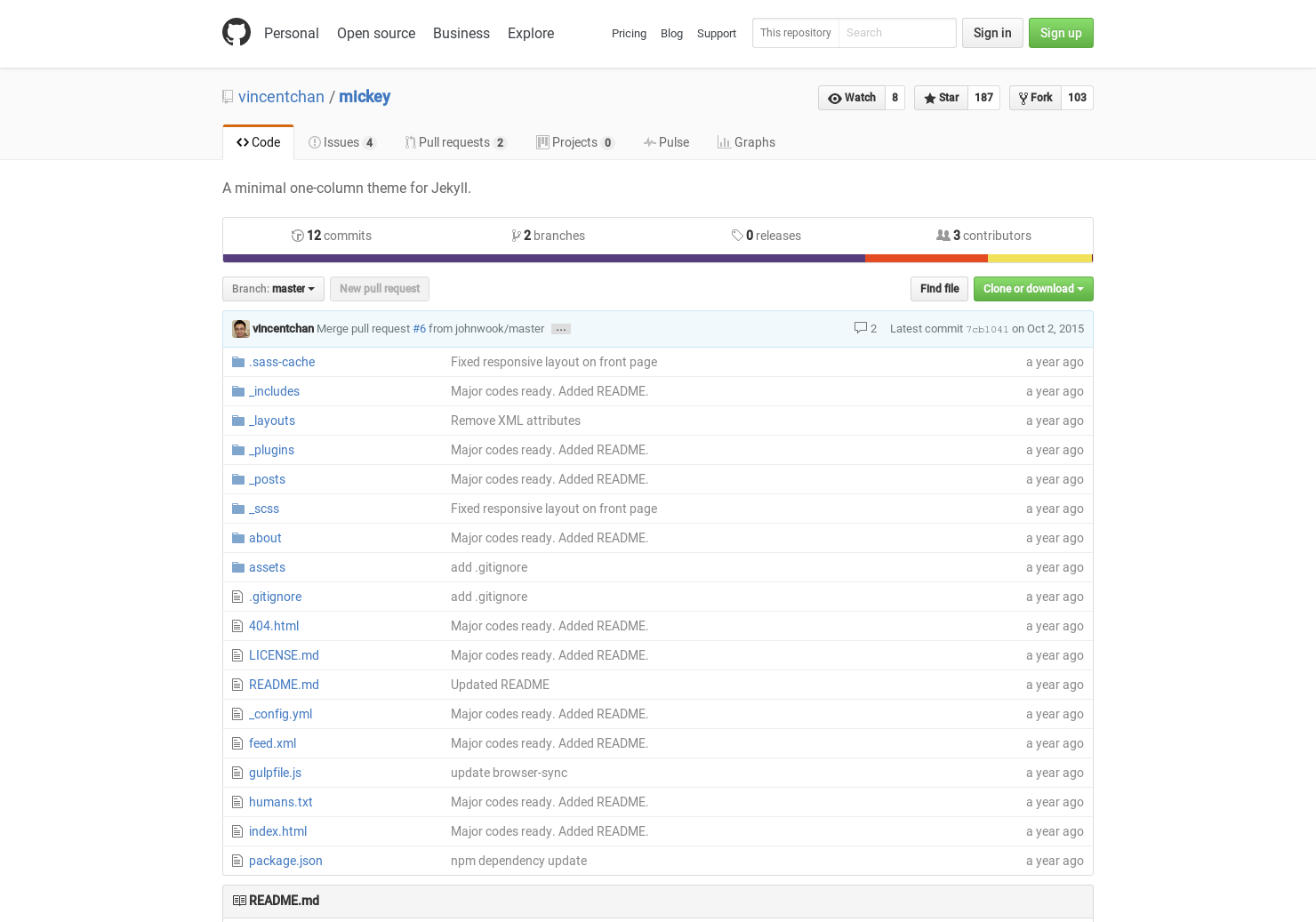Click the folder icon for assets
The width and height of the screenshot is (1316, 922).
pyautogui.click(x=238, y=567)
